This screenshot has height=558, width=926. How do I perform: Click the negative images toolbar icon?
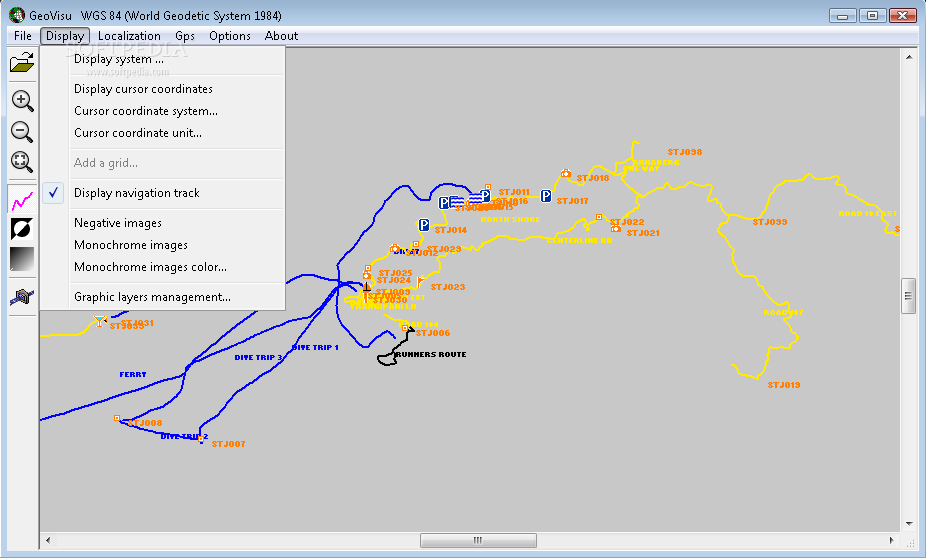coord(22,229)
